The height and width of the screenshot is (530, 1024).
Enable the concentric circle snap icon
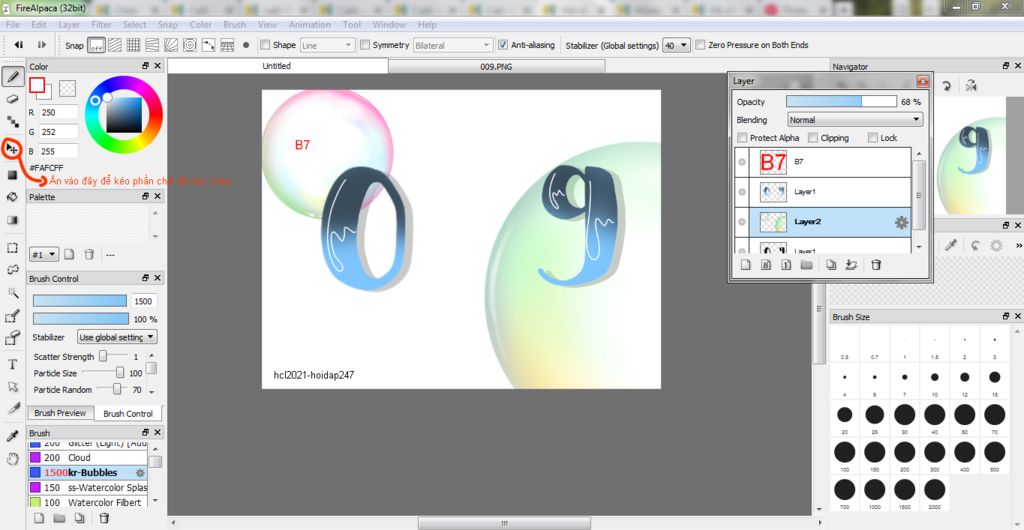click(x=190, y=45)
